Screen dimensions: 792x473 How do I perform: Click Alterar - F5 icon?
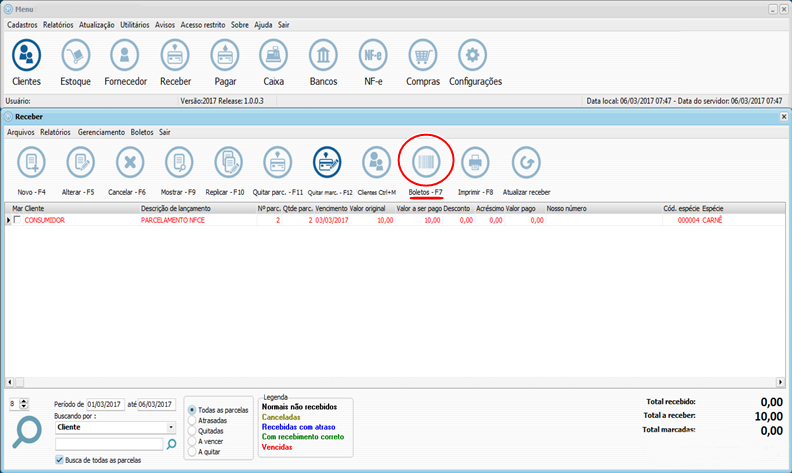(80, 162)
